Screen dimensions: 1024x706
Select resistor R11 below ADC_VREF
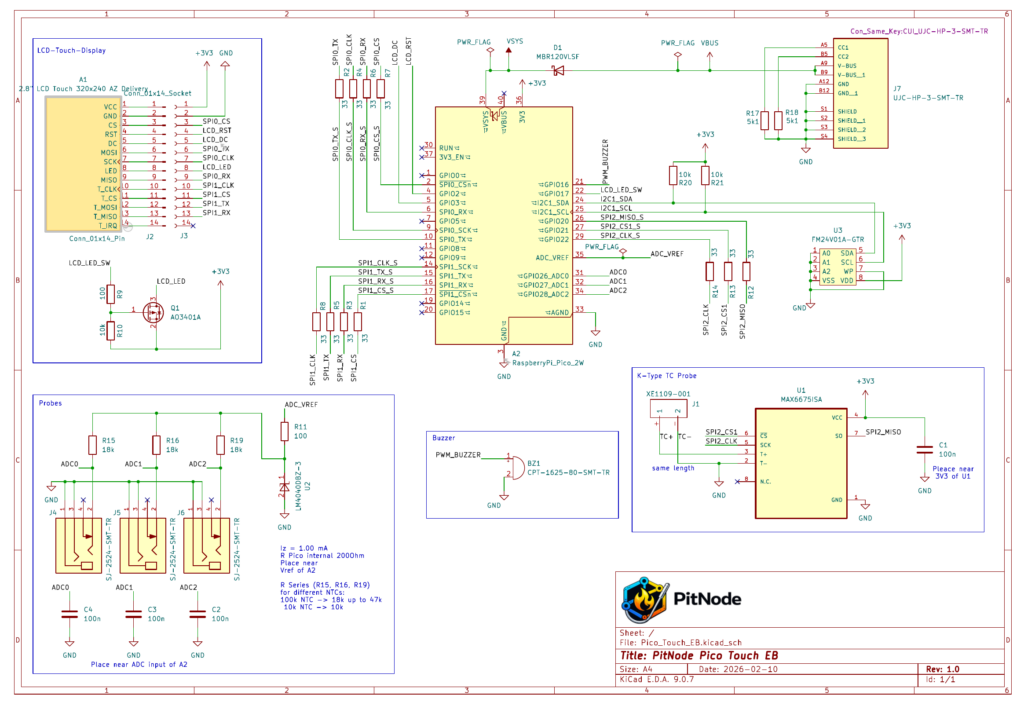[283, 432]
